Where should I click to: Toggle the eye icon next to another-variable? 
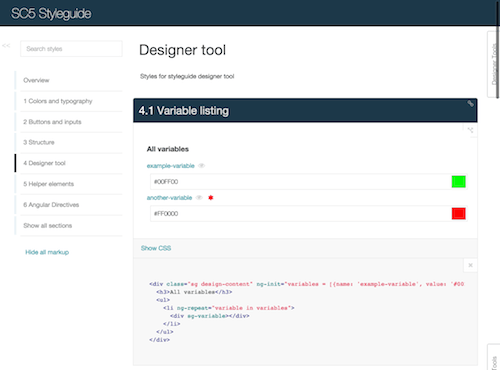199,198
